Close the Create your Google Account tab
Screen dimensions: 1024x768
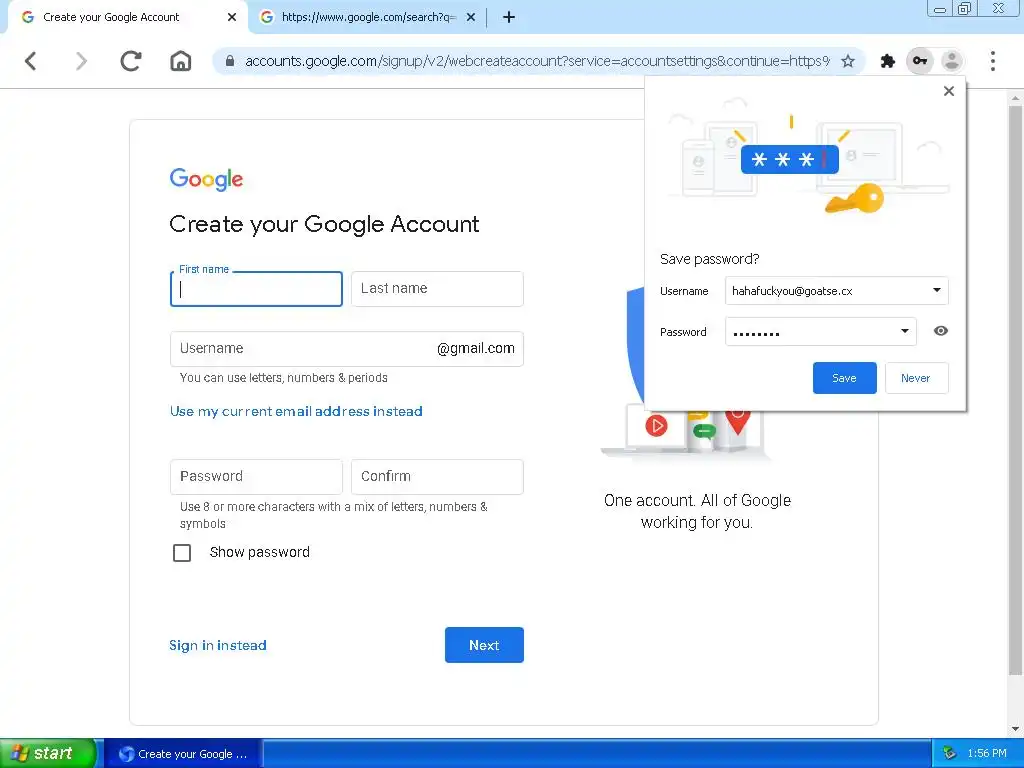pos(232,18)
